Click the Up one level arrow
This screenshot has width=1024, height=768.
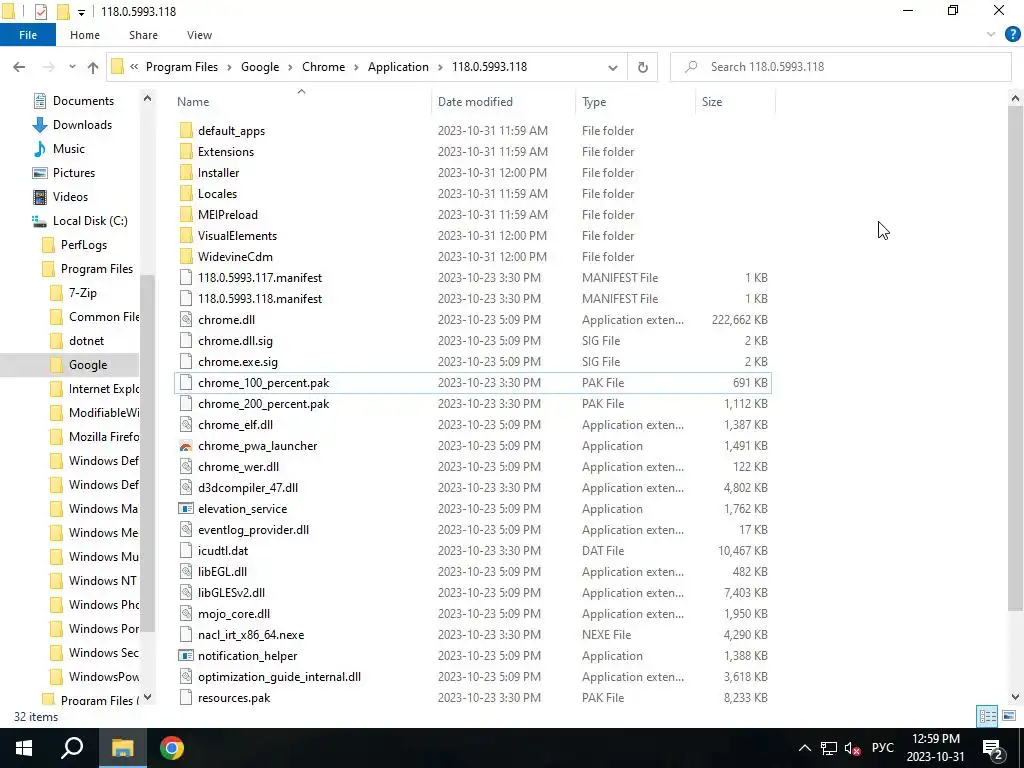point(93,67)
